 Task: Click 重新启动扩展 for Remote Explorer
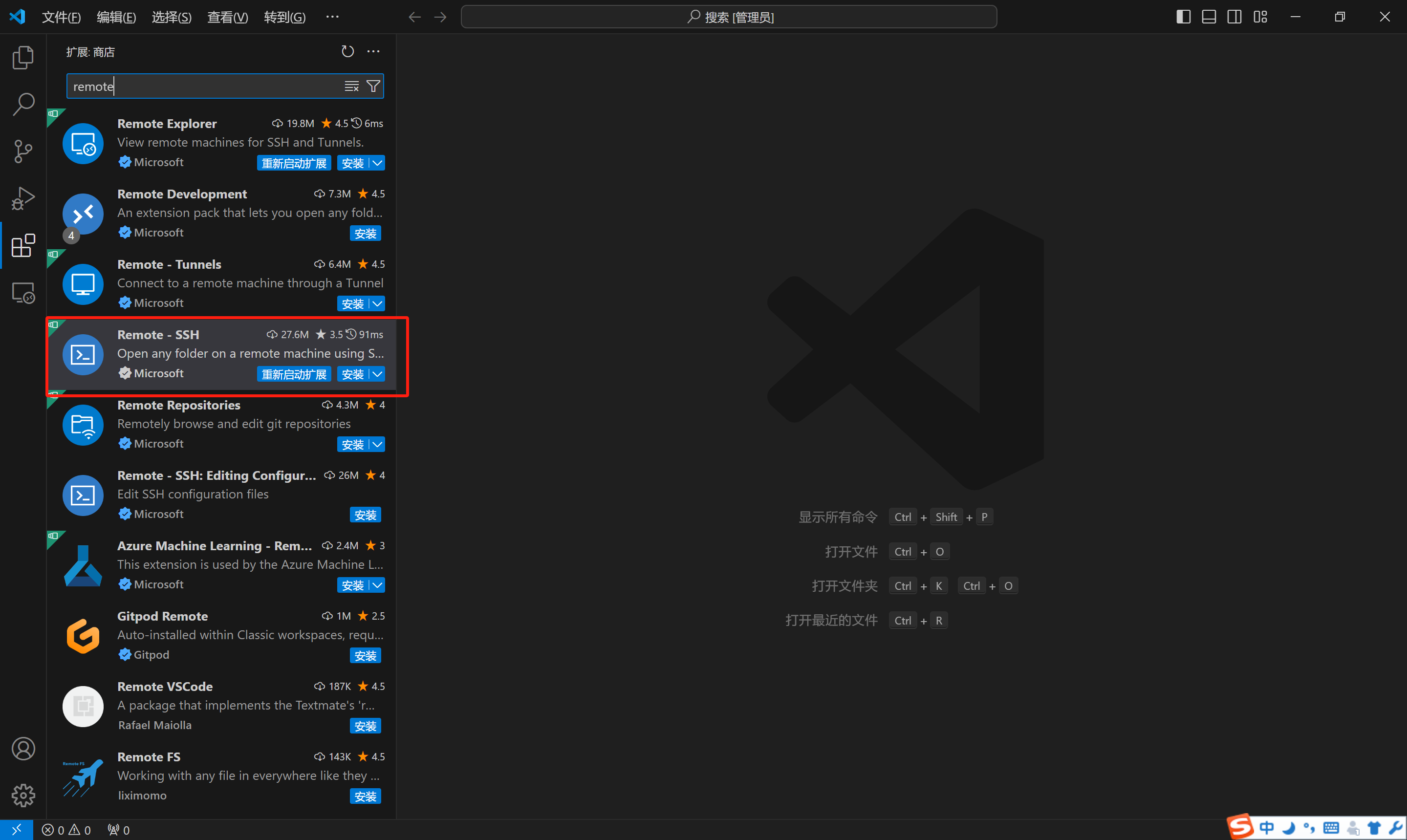coord(294,163)
